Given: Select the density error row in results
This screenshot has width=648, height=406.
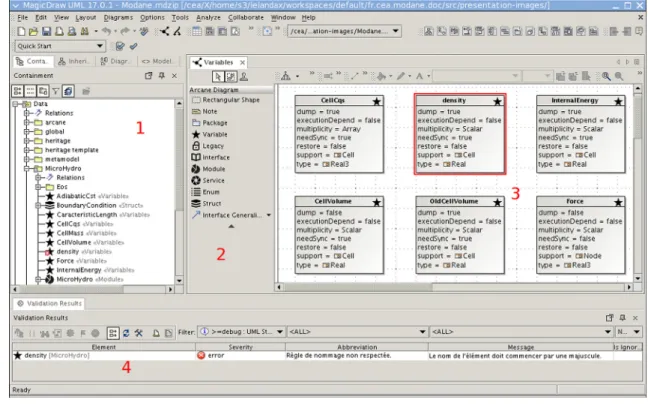Looking at the screenshot, I should 327,356.
